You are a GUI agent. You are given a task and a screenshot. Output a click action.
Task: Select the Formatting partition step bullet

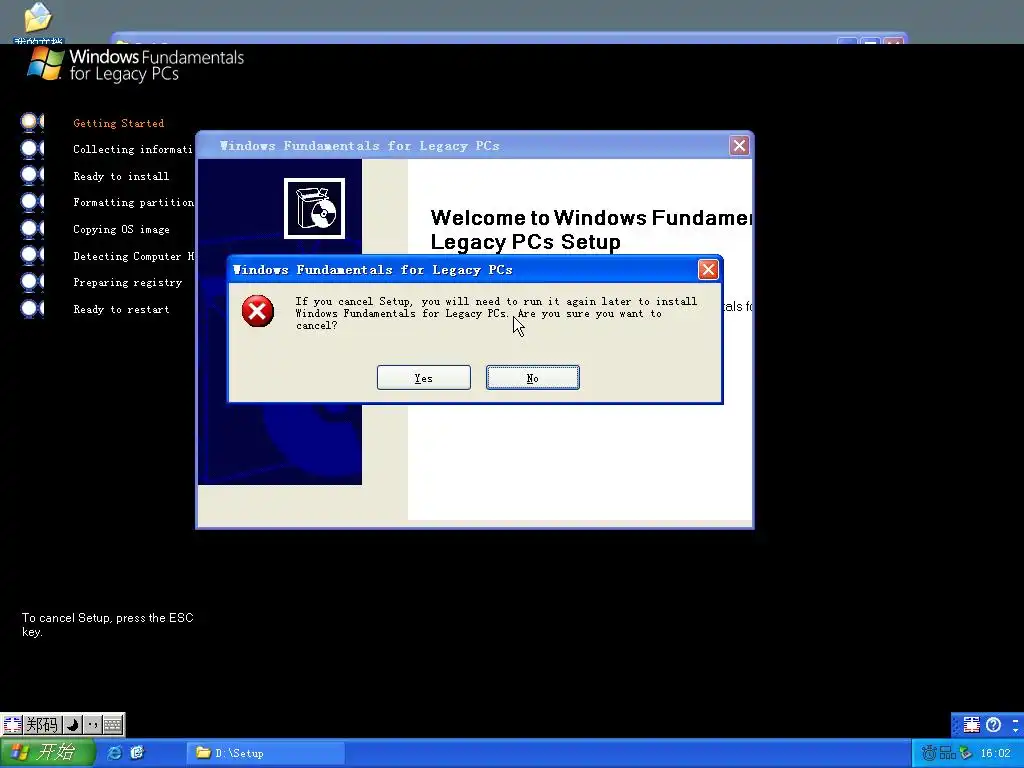31,202
